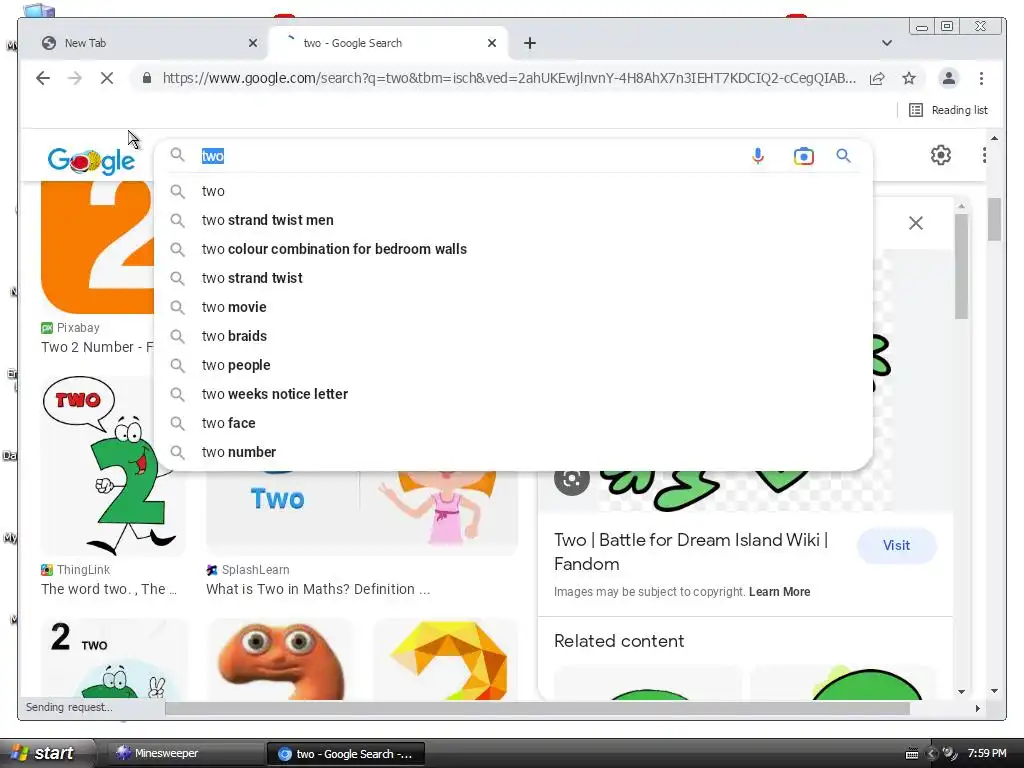
Task: Select suggestion 'two movie'
Action: point(513,307)
